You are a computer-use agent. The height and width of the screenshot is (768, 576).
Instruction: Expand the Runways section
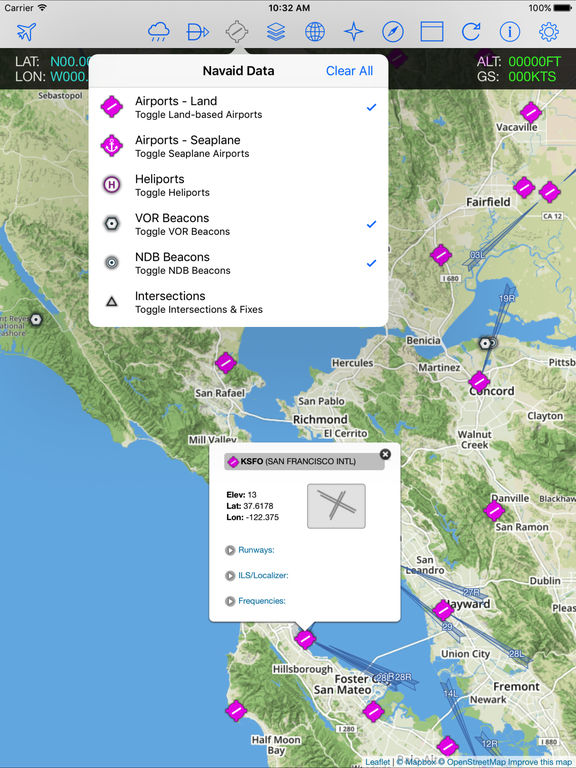coord(250,550)
